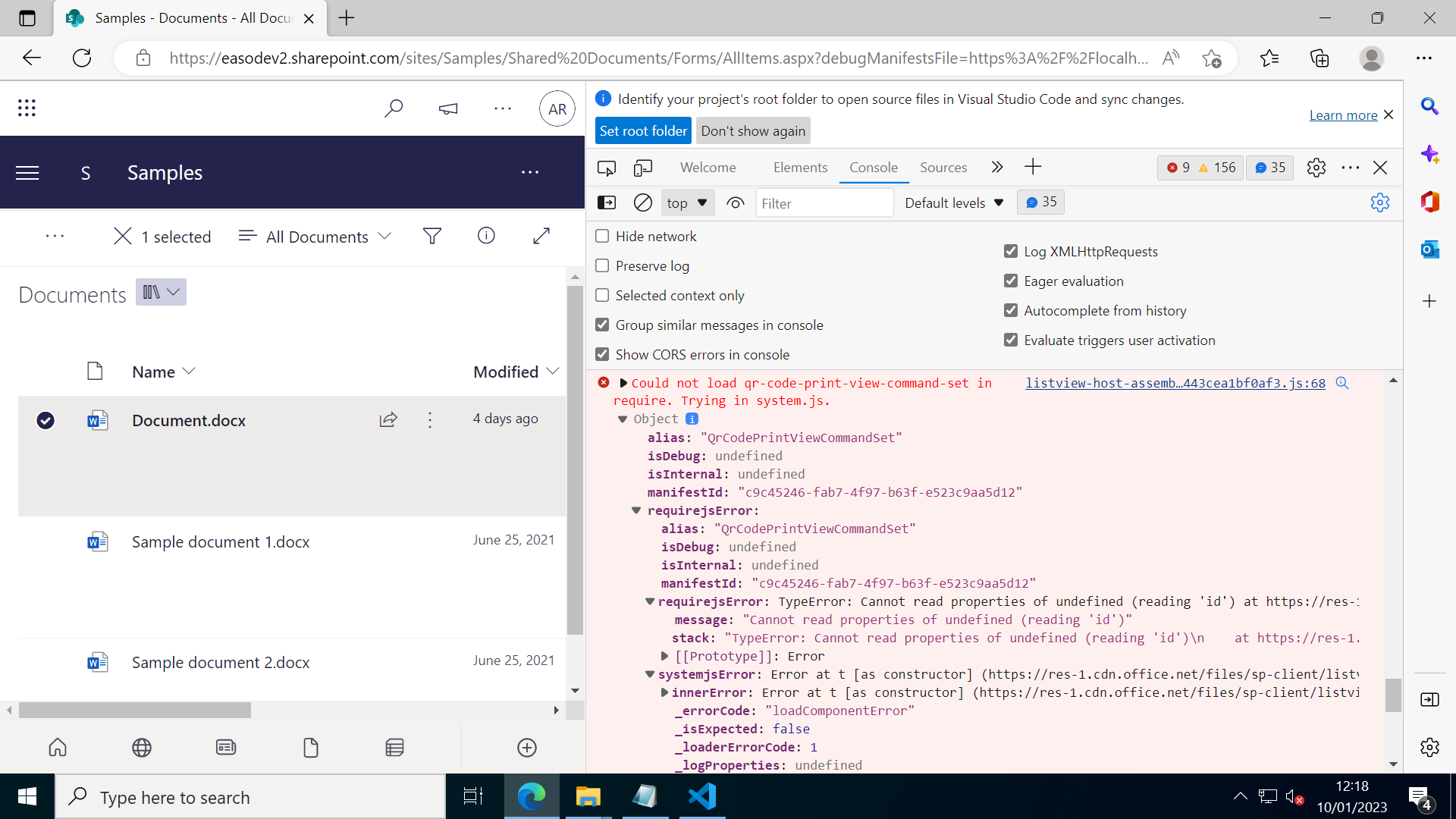The image size is (1456, 819).
Task: Switch to the Sources tab
Action: pyautogui.click(x=943, y=168)
